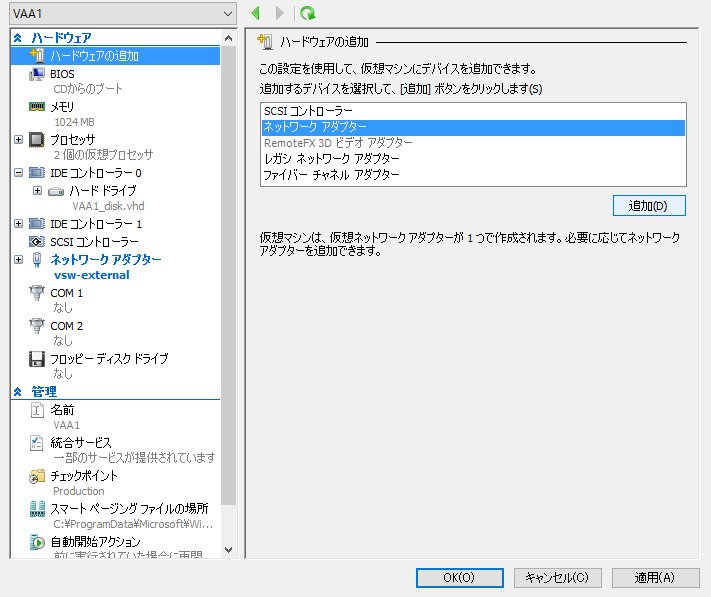Click the grey forward arrow icon
This screenshot has width=711, height=597.
pyautogui.click(x=280, y=13)
